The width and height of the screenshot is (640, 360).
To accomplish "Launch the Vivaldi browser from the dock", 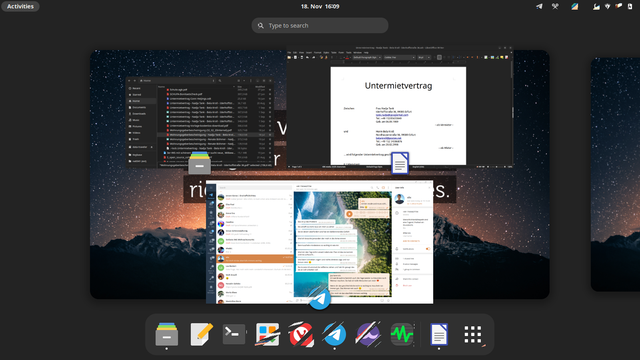I will click(301, 334).
